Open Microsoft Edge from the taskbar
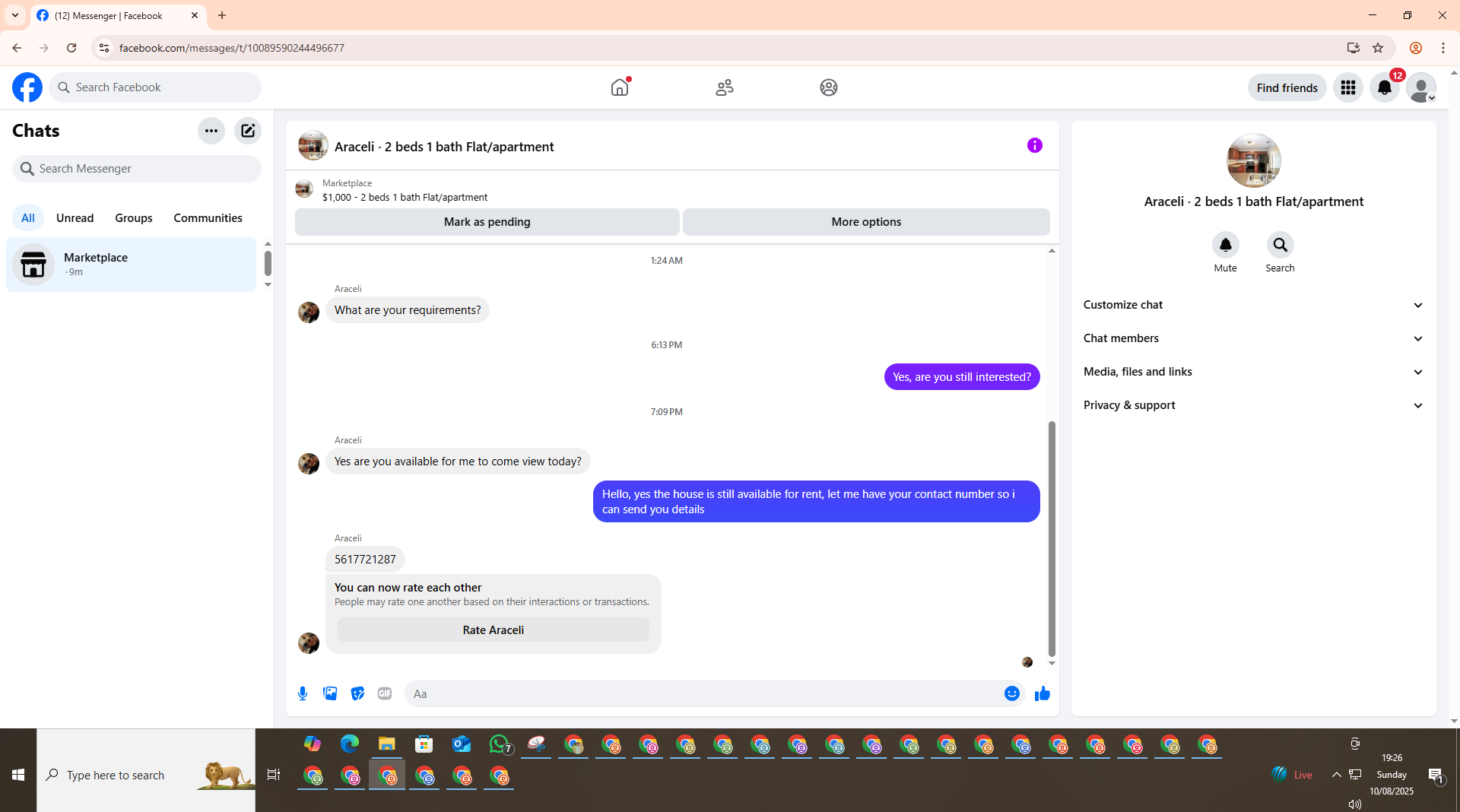This screenshot has height=812, width=1460. click(350, 744)
